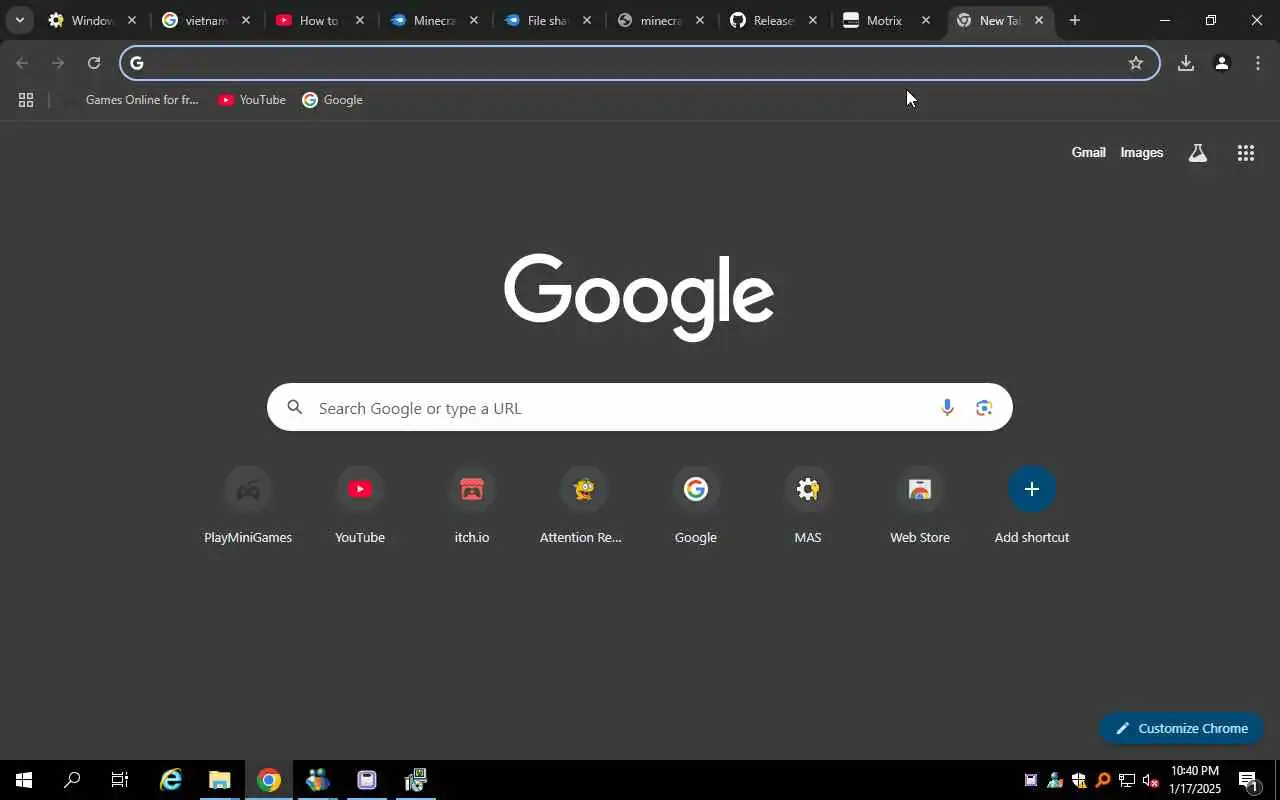1280x800 pixels.
Task: Open the Chrome profile menu
Action: (1221, 63)
